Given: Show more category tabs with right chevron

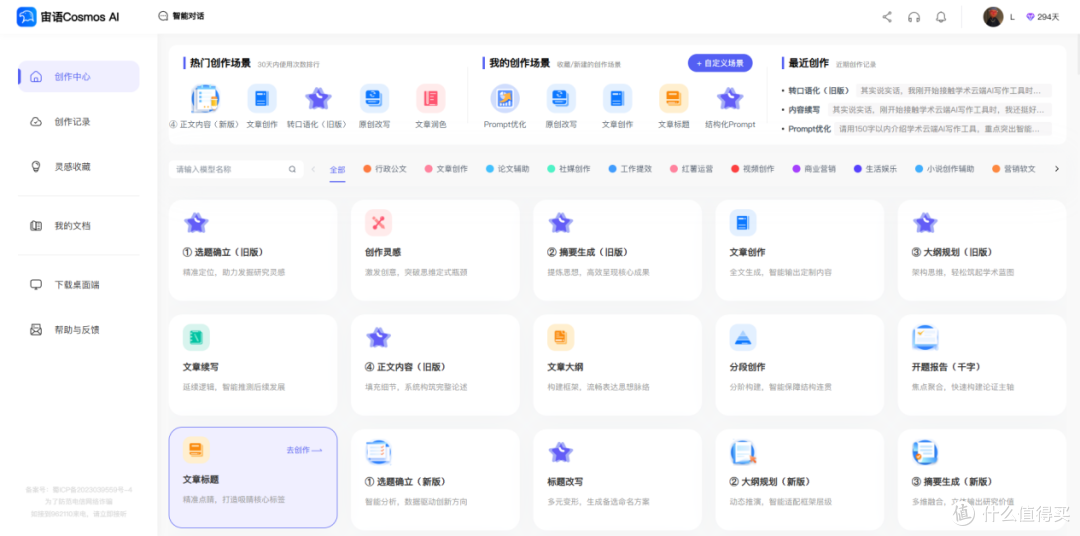Looking at the screenshot, I should [1057, 169].
